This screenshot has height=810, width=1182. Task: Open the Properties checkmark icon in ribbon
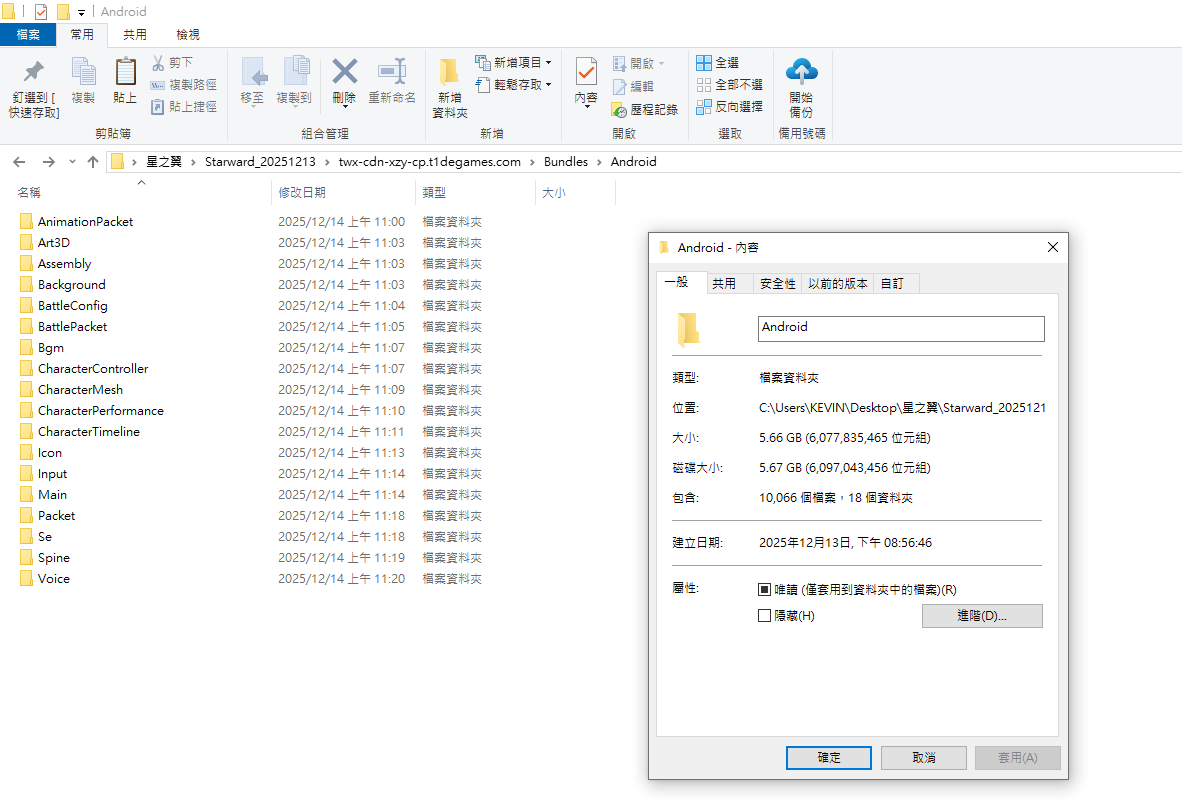point(586,73)
